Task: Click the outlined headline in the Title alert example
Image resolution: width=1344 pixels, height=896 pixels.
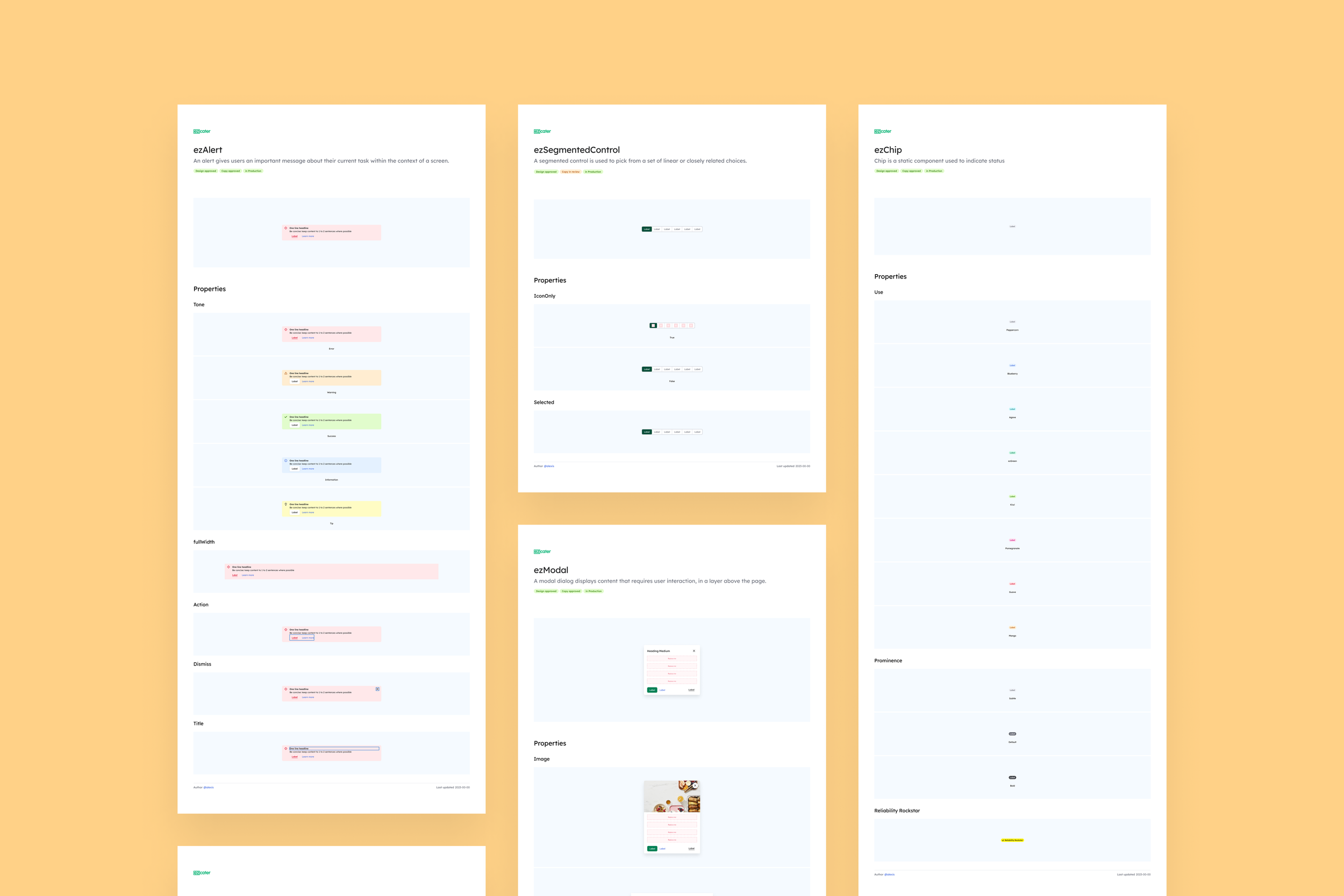Action: [x=334, y=749]
